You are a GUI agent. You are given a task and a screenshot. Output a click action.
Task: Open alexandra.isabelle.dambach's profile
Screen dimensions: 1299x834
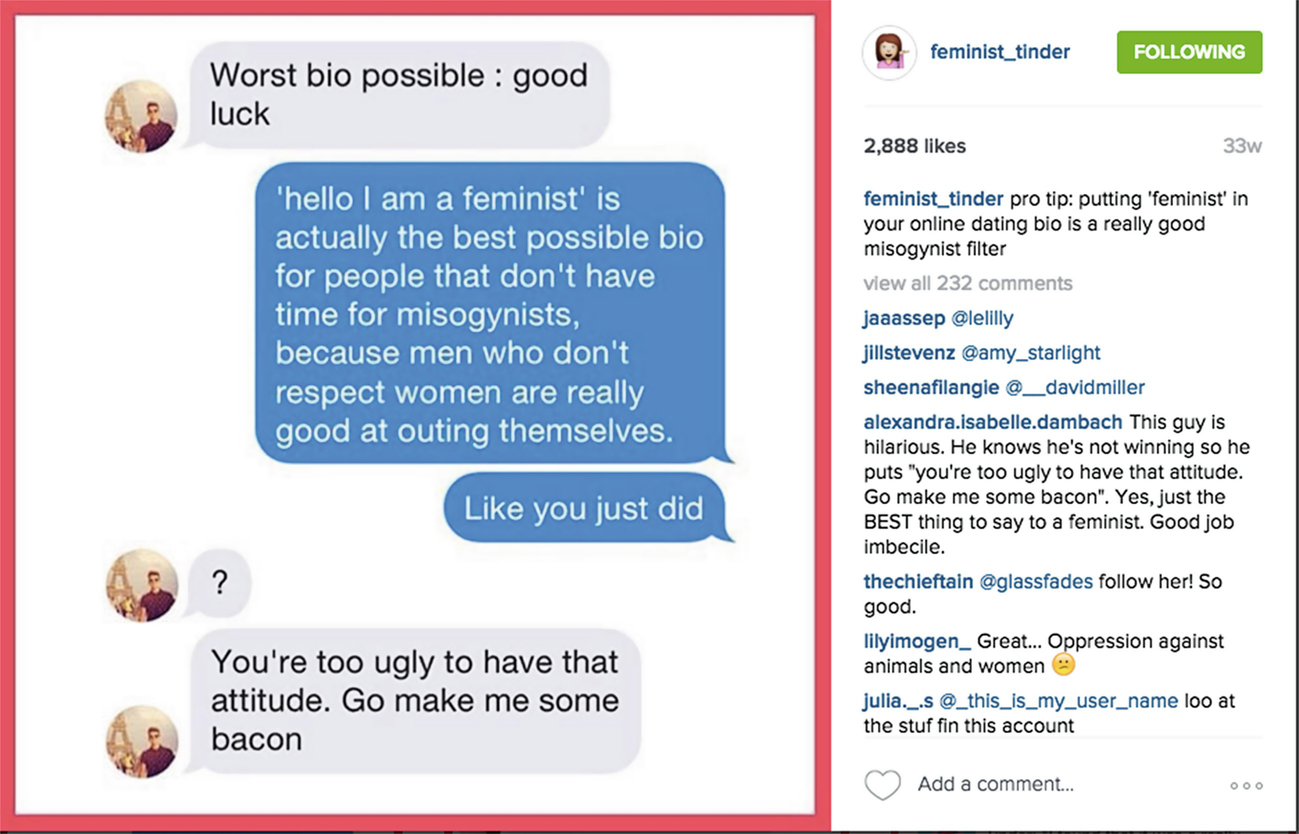point(993,422)
